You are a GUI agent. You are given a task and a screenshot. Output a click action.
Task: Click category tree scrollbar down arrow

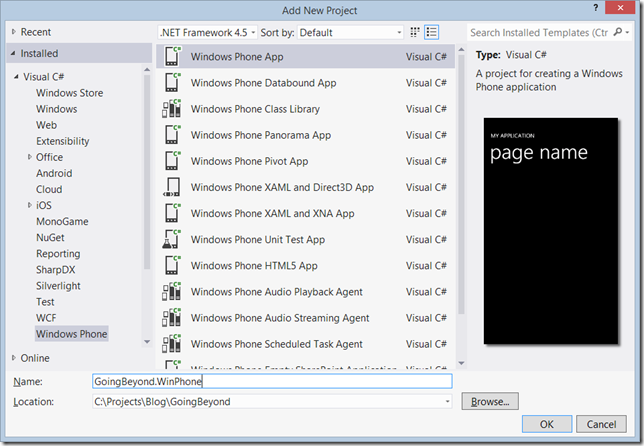[x=147, y=342]
